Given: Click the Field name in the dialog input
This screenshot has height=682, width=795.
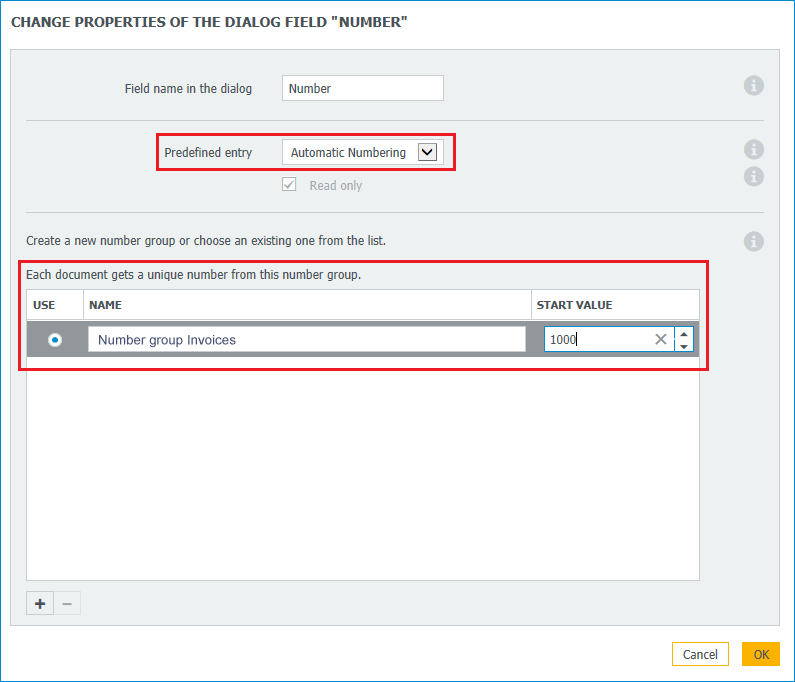Looking at the screenshot, I should [x=362, y=88].
